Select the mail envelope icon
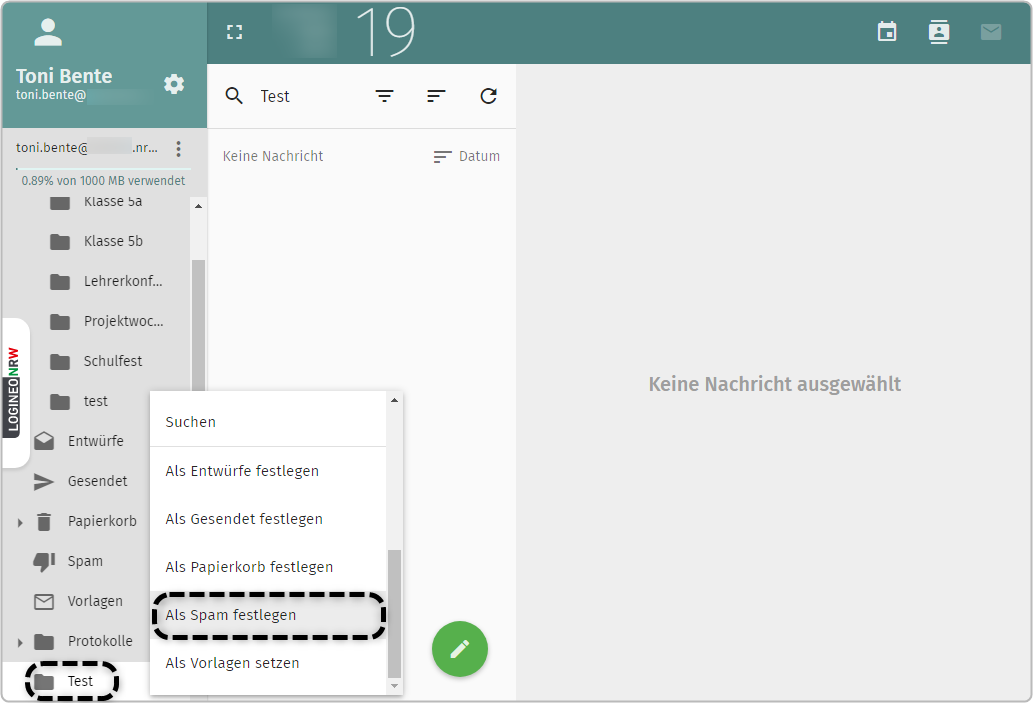 (991, 31)
